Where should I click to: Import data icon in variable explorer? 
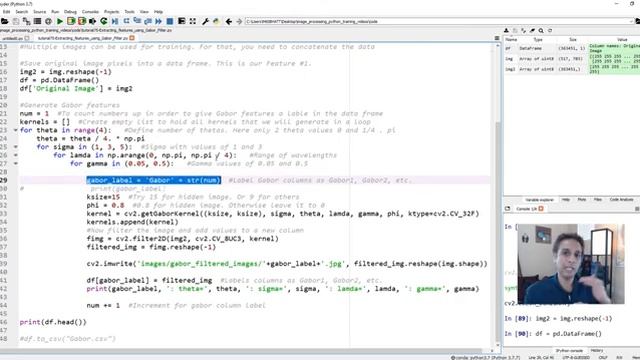click(x=506, y=31)
